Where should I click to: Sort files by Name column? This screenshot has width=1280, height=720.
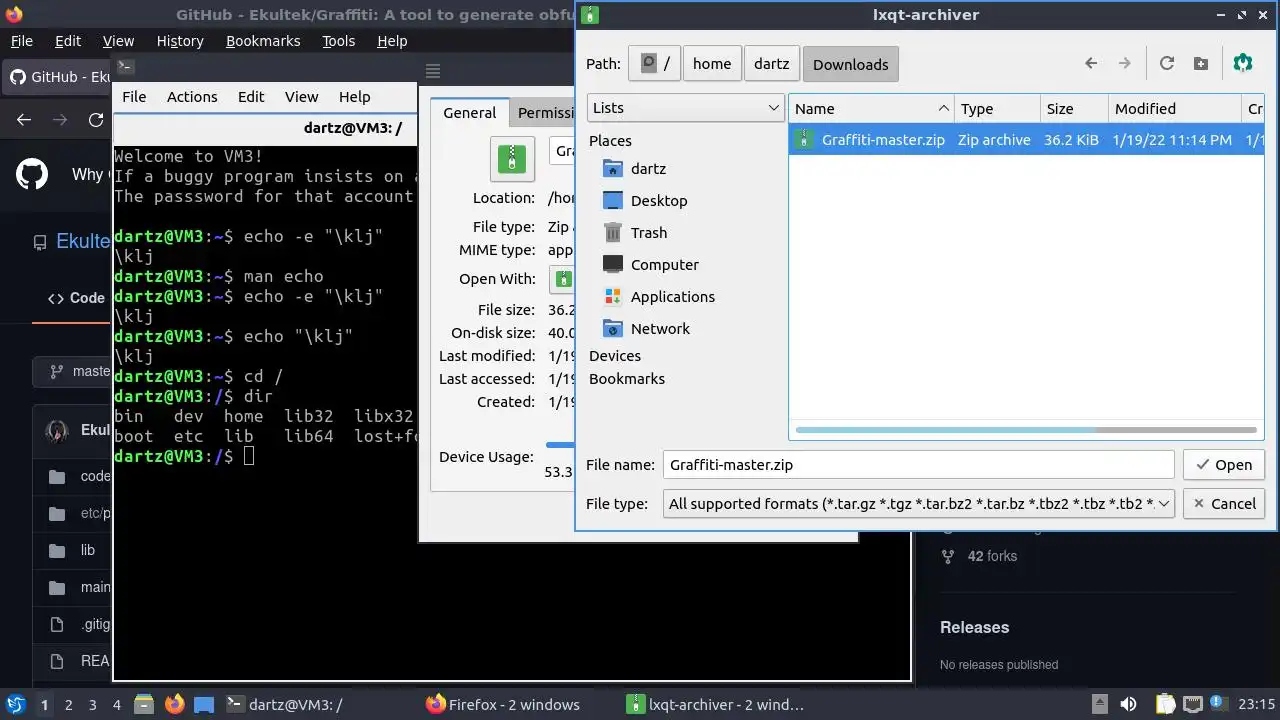click(870, 109)
